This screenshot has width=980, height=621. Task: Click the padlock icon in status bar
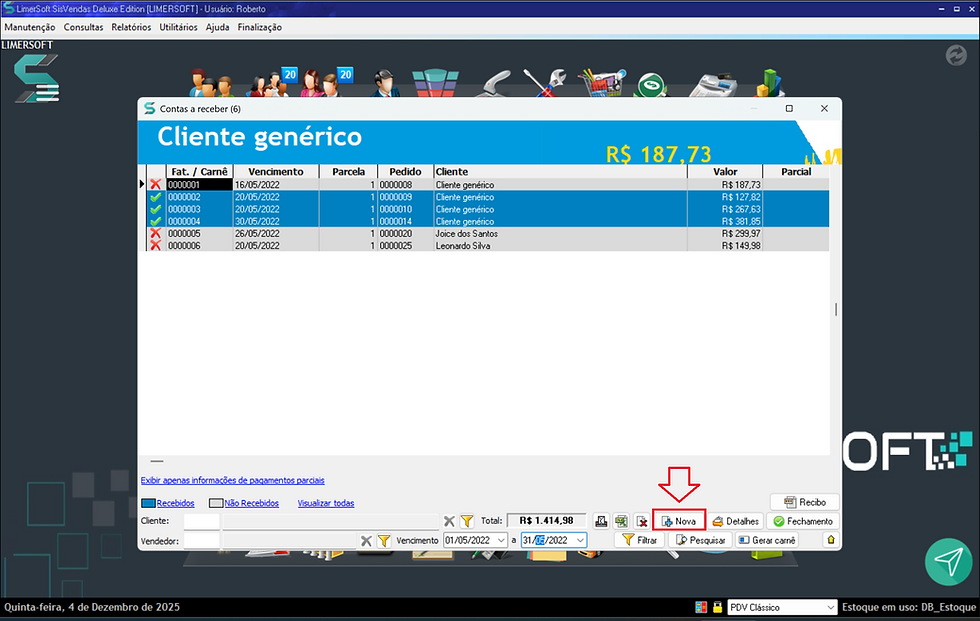718,607
